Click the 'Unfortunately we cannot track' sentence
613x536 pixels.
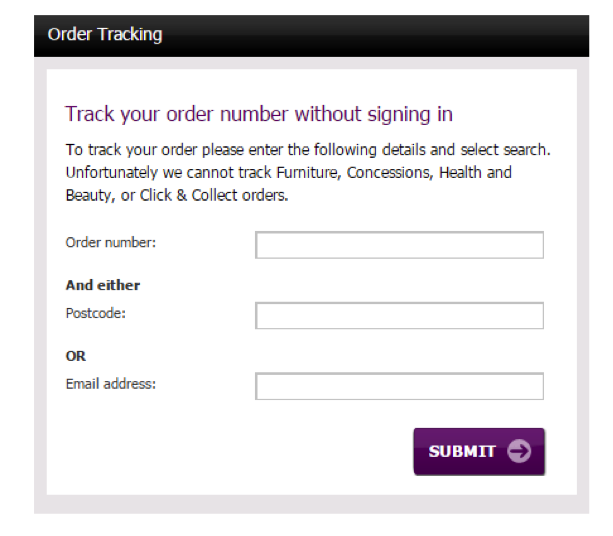289,184
